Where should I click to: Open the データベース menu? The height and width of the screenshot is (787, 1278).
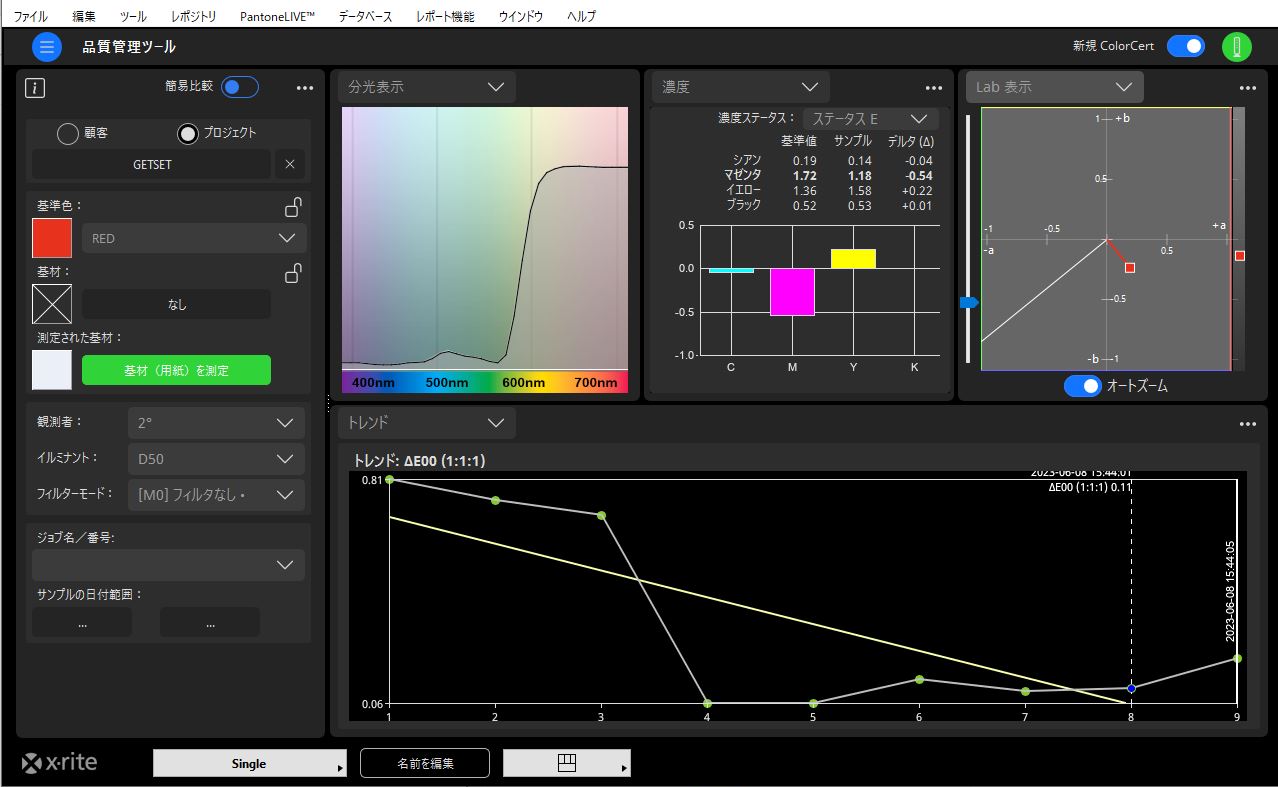click(365, 17)
